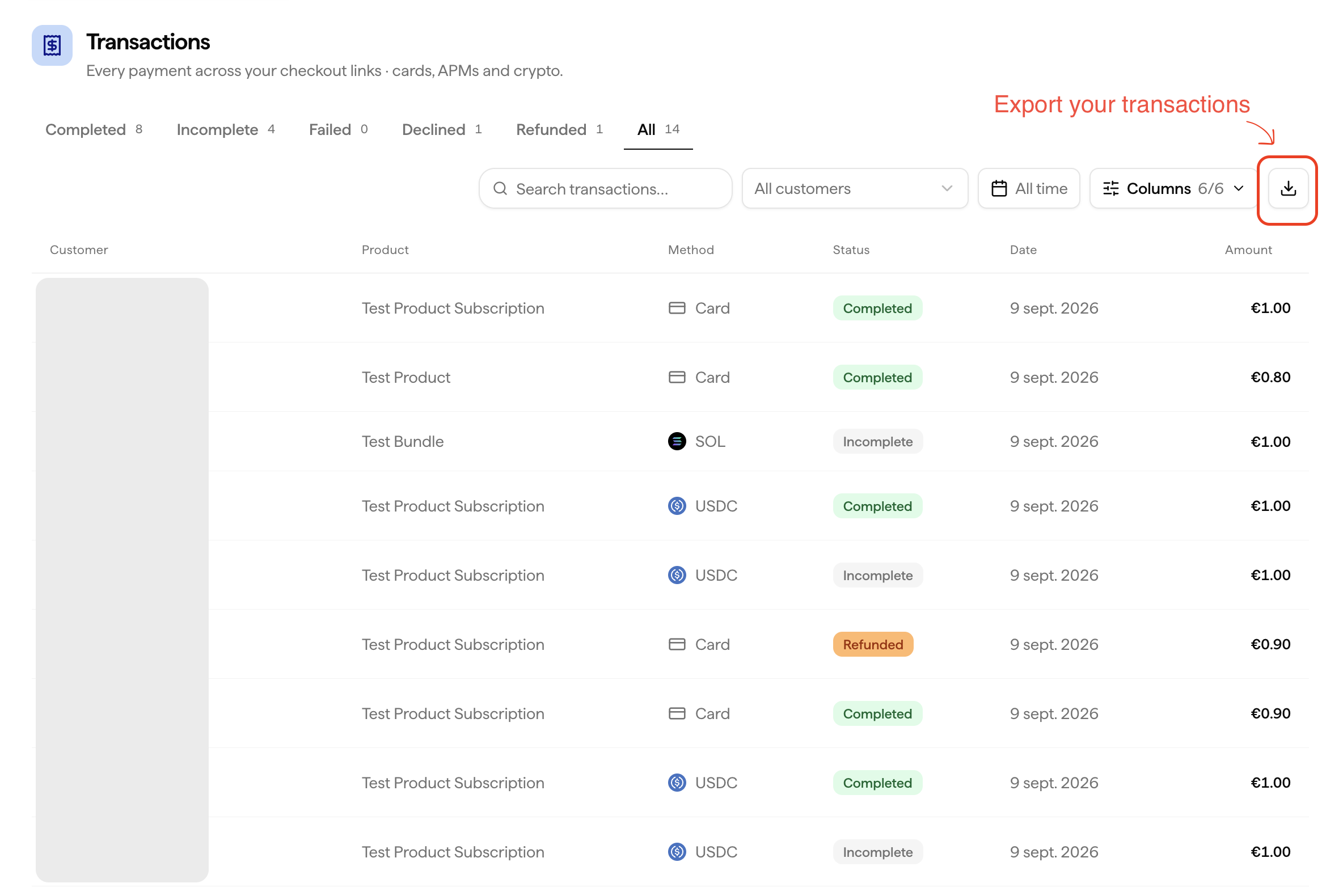
Task: Click the Transactions receipt logo icon
Action: [52, 45]
